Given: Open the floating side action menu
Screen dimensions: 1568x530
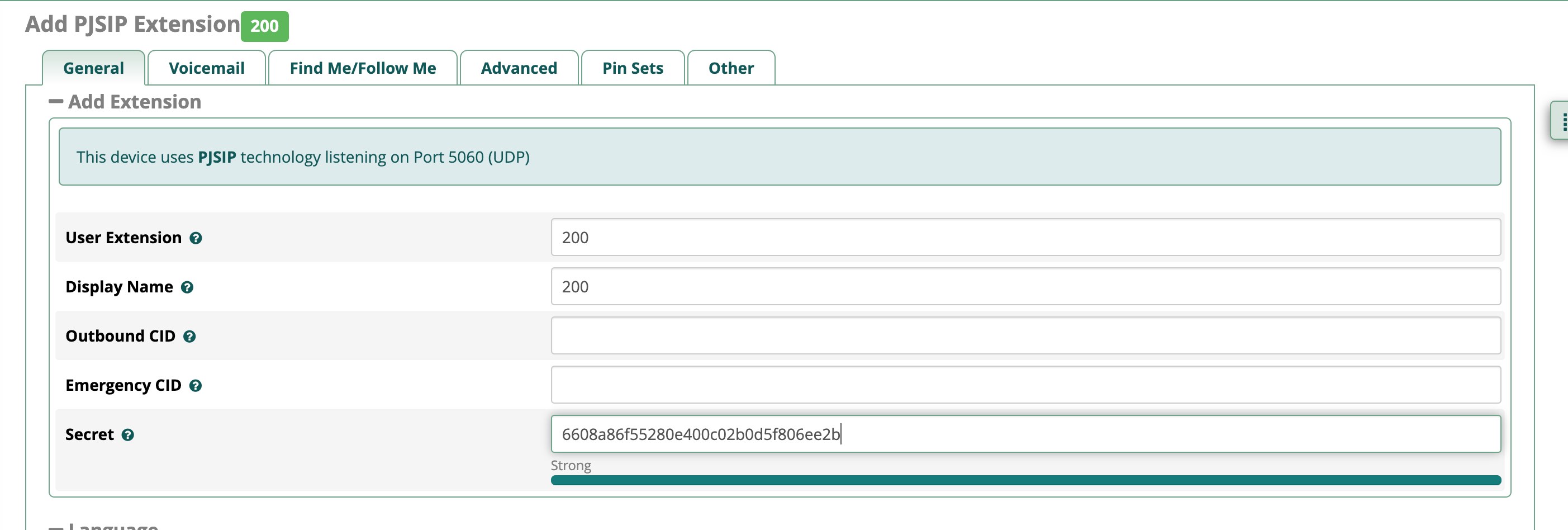Looking at the screenshot, I should [x=1560, y=121].
